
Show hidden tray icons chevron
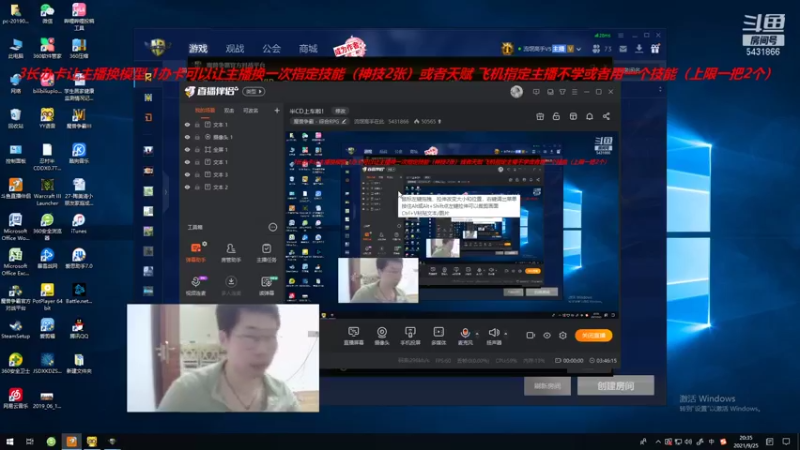click(x=658, y=442)
